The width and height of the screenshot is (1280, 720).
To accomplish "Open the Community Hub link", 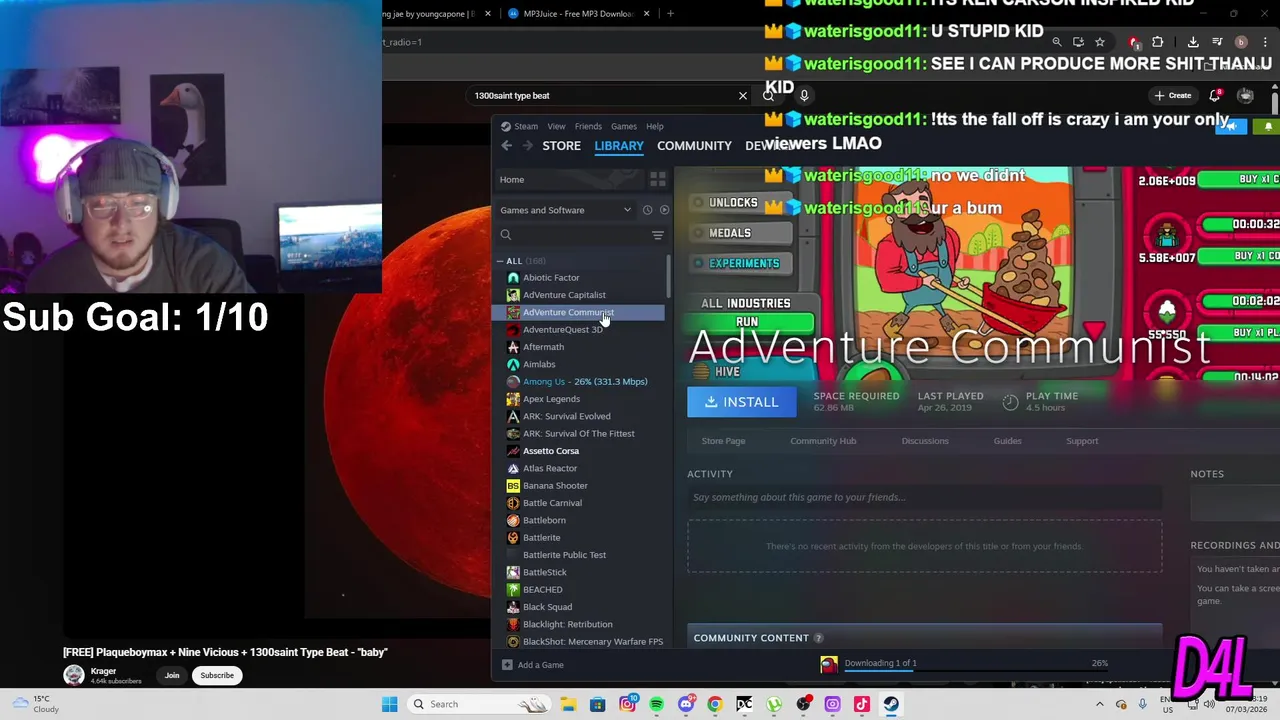I will tap(823, 441).
